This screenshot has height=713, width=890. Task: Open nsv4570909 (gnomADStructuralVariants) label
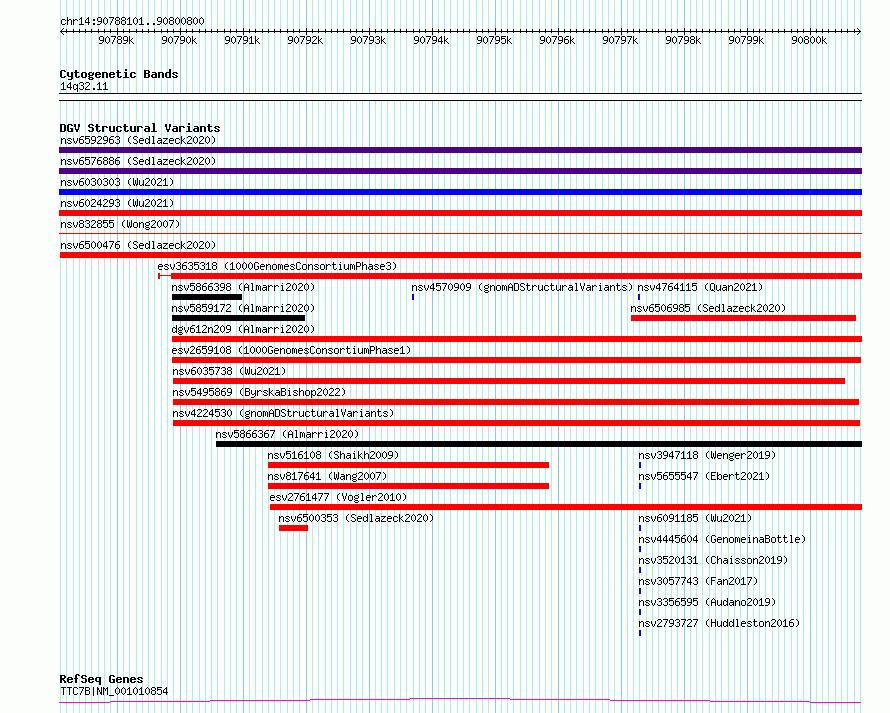tap(522, 287)
